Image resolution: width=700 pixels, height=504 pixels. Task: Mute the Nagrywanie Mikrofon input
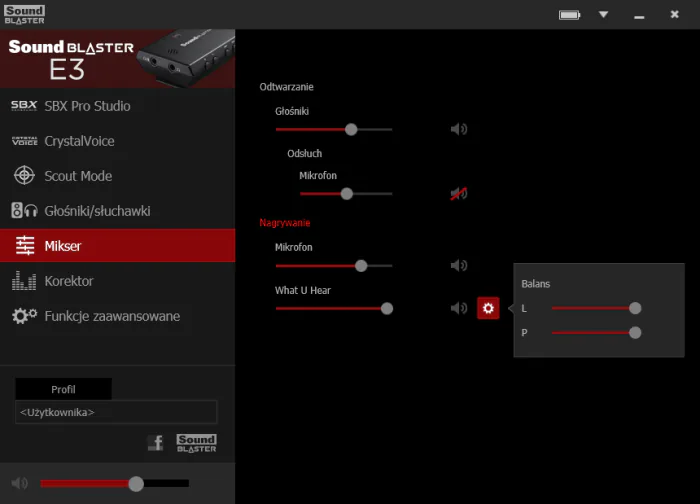point(458,265)
